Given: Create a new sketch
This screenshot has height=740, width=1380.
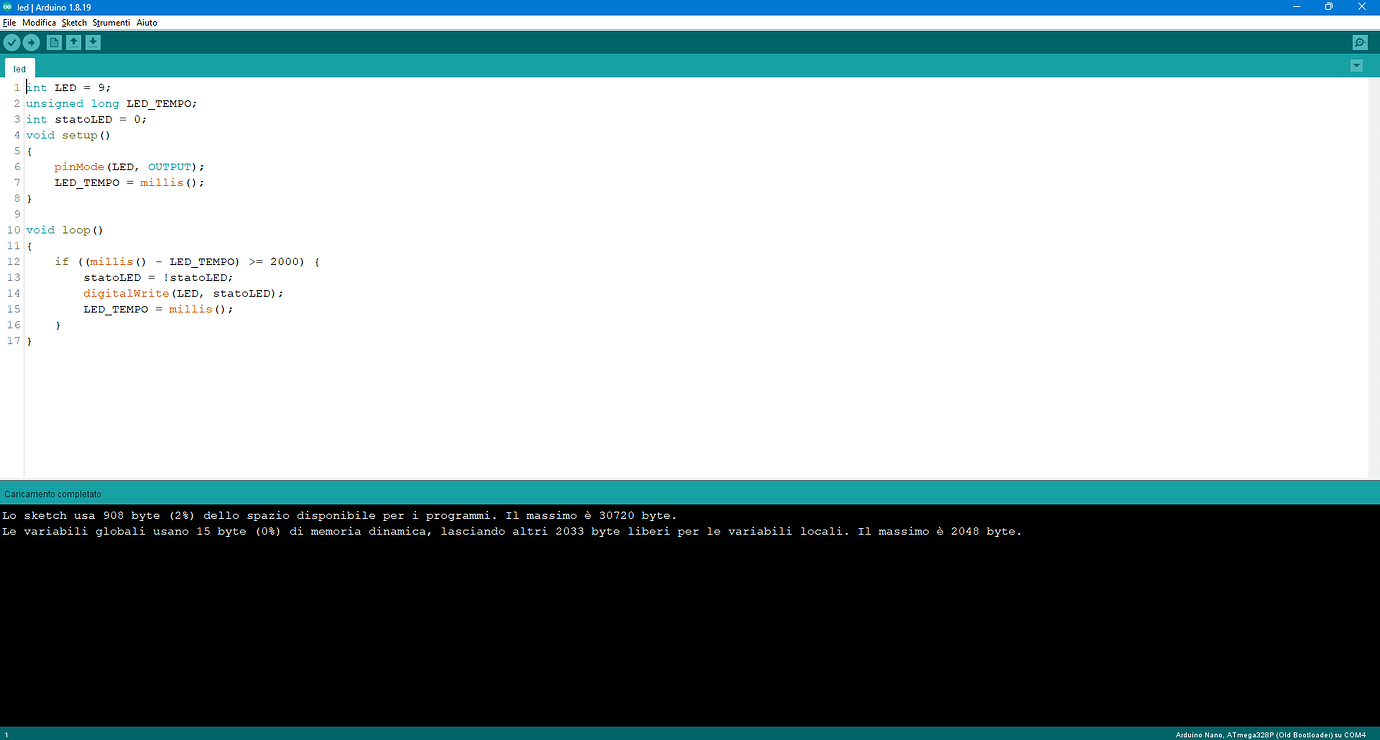Looking at the screenshot, I should pos(52,42).
